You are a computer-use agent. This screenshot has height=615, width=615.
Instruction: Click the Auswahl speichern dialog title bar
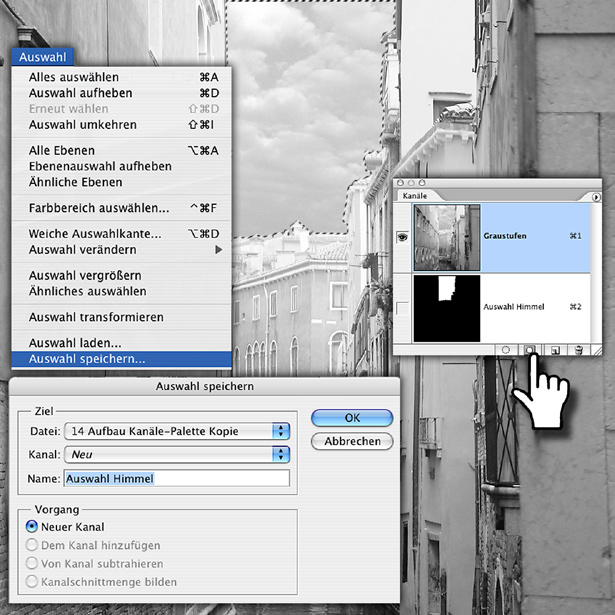[x=204, y=386]
